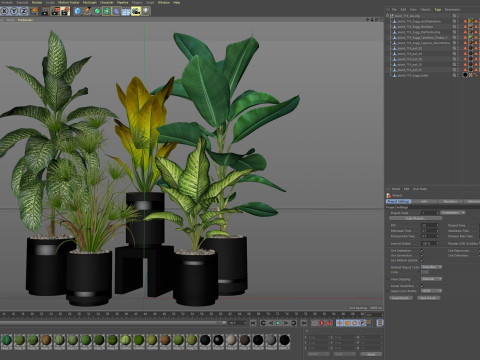Click Apply in the Coordinates Manager
Image resolution: width=480 pixels, height=360 pixels.
[x=371, y=354]
